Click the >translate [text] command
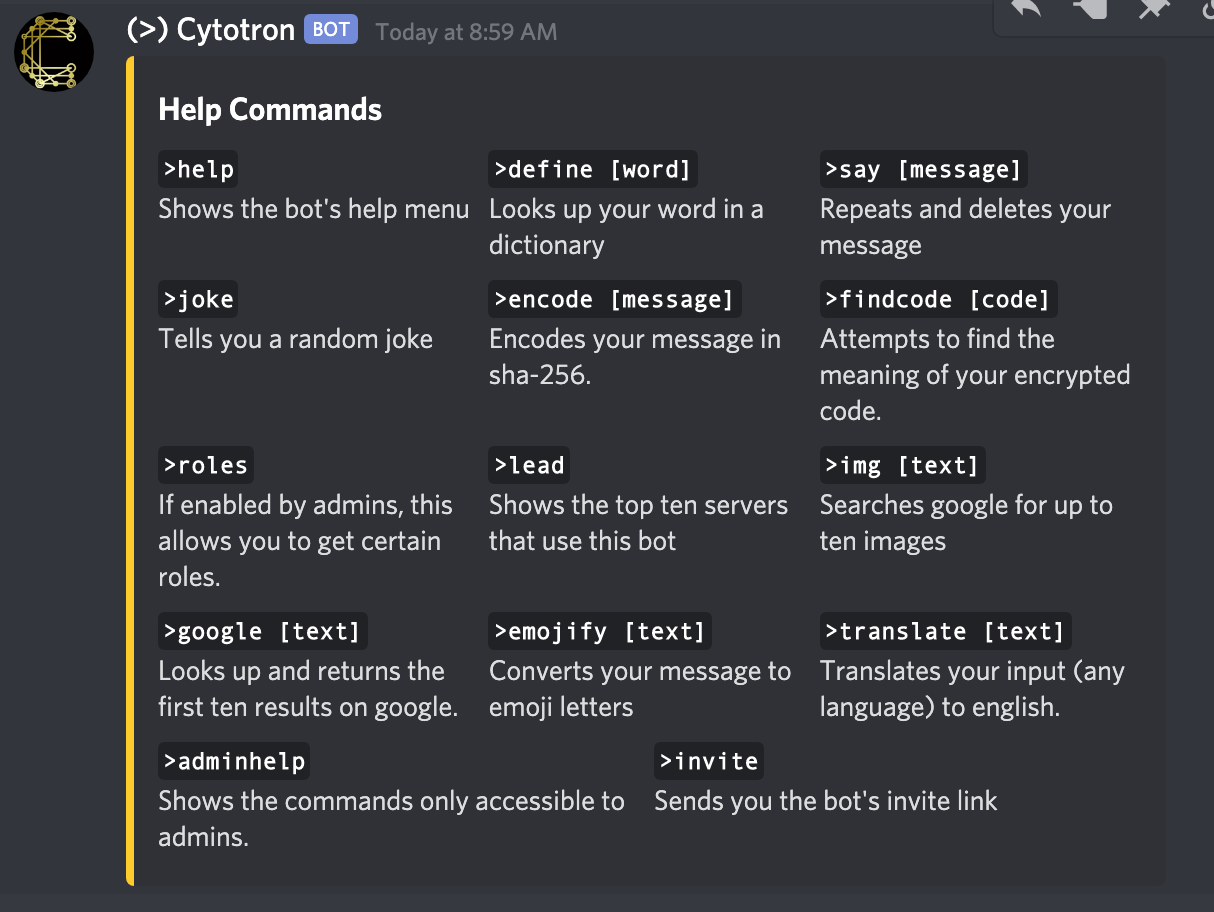This screenshot has width=1214, height=912. [x=945, y=631]
